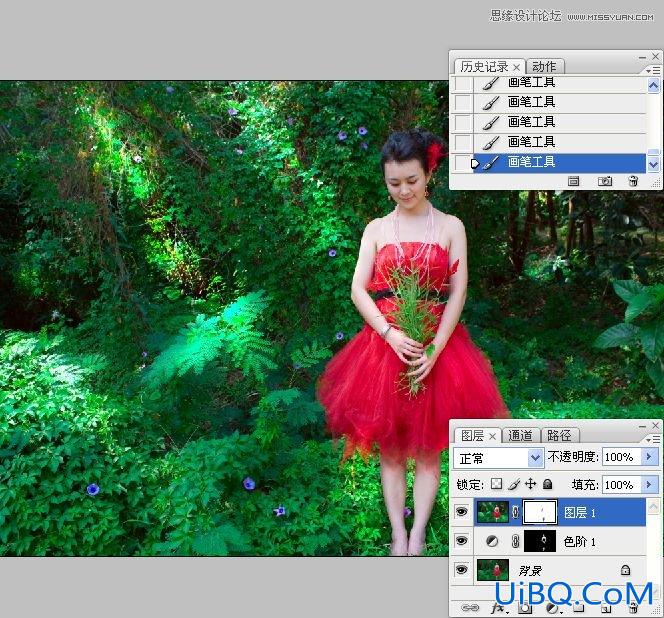
Task: Switch to the 动作 tab
Action: (x=544, y=67)
